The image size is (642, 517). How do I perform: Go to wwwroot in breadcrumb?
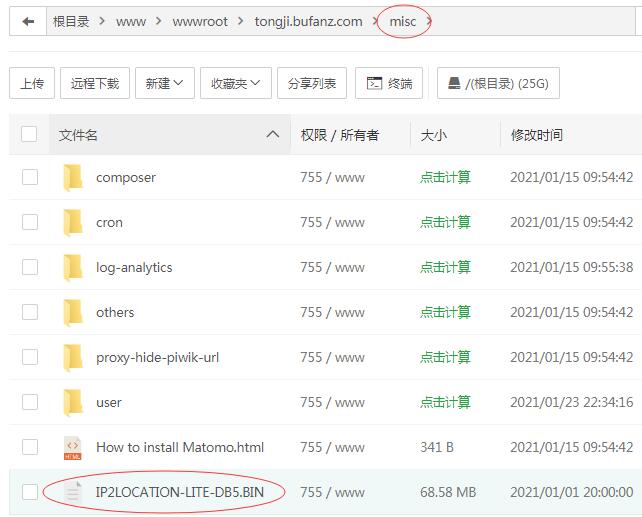point(200,21)
